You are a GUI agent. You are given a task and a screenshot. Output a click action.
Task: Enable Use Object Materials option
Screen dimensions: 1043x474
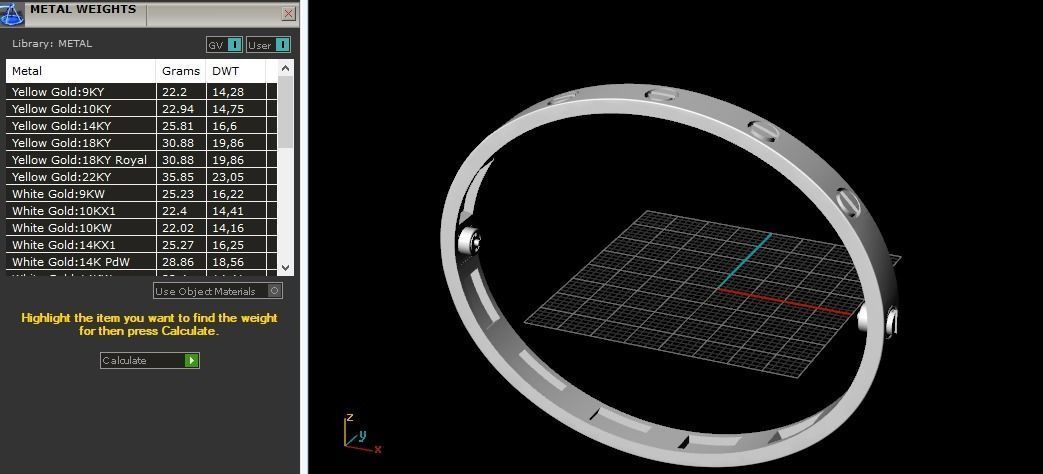coord(218,291)
